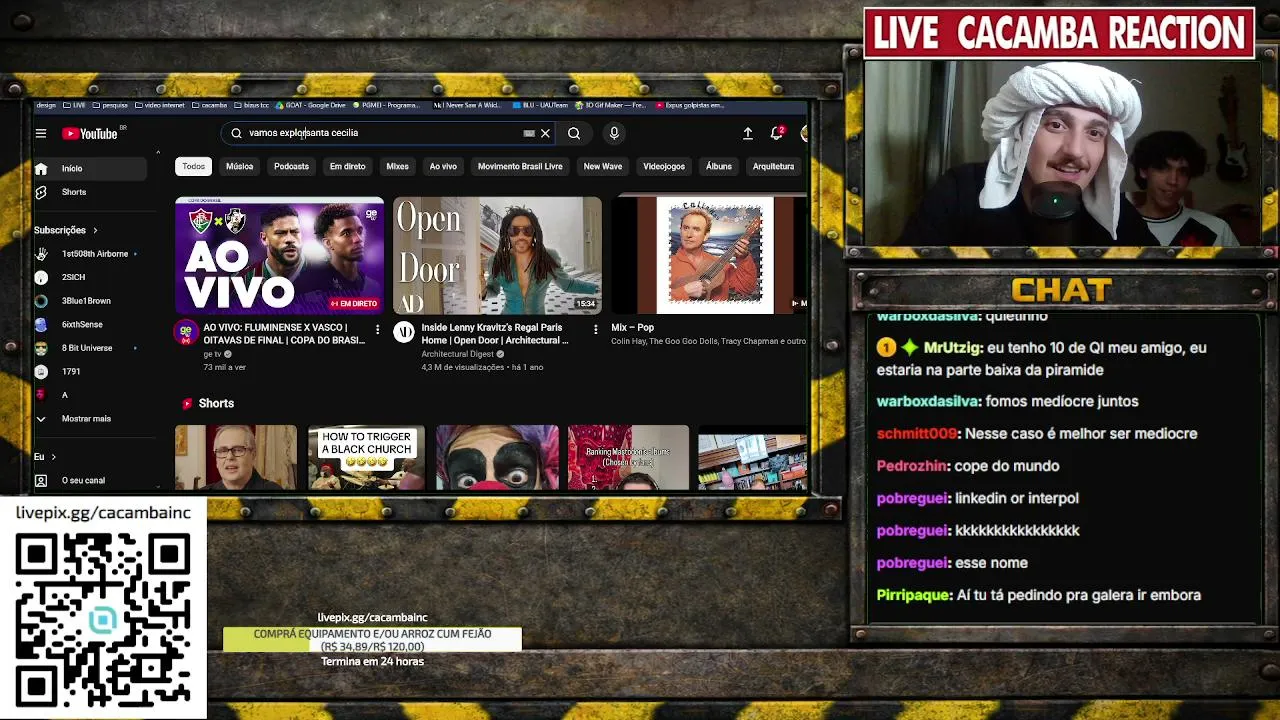Open the ge tv channel avatar
Screen dimensions: 1280x720
(x=186, y=333)
